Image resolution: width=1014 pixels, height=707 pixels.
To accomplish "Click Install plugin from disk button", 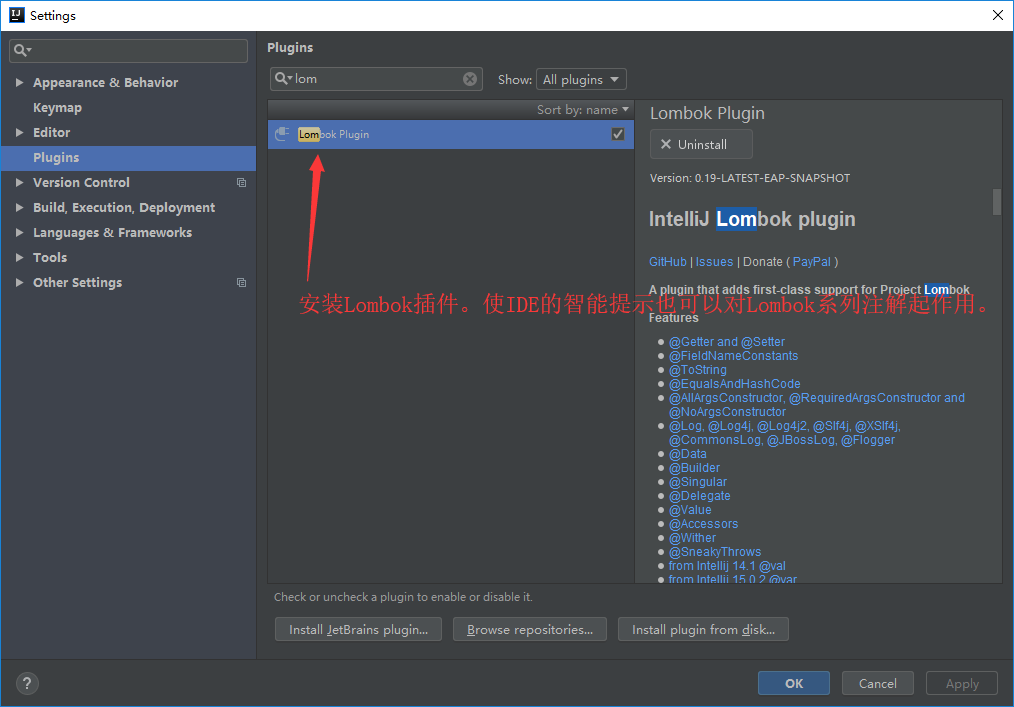I will [703, 629].
